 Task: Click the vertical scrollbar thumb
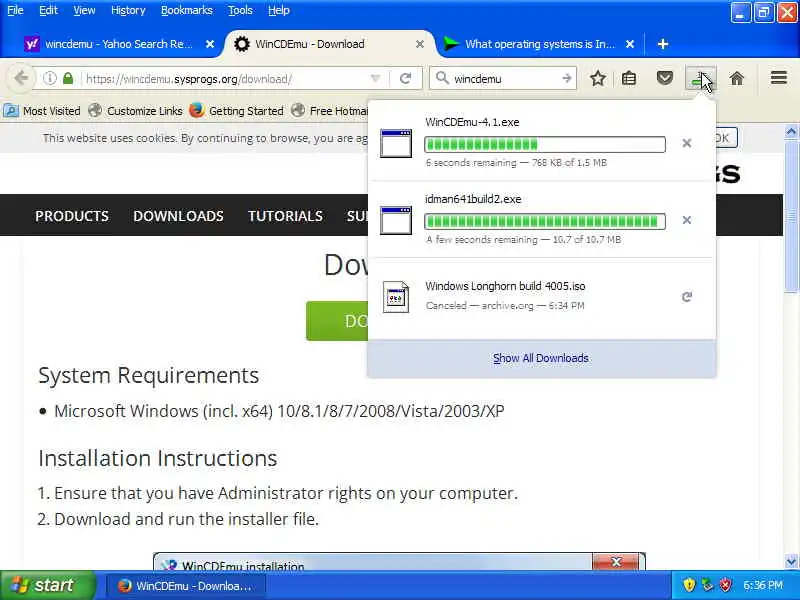(x=791, y=217)
